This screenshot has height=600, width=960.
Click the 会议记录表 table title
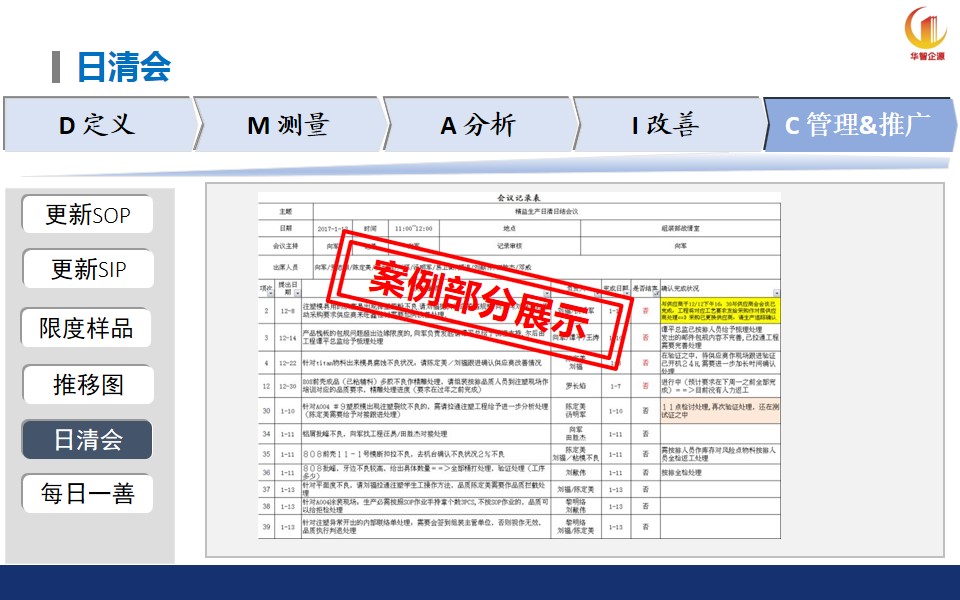pyautogui.click(x=497, y=199)
